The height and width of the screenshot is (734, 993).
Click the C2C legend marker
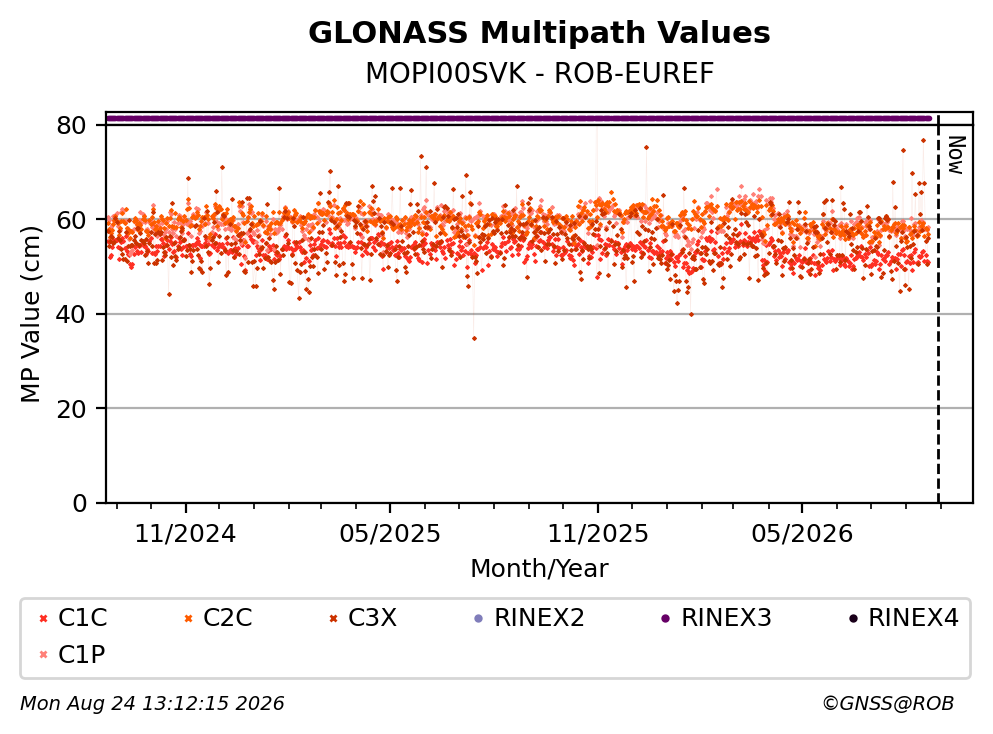tap(188, 619)
